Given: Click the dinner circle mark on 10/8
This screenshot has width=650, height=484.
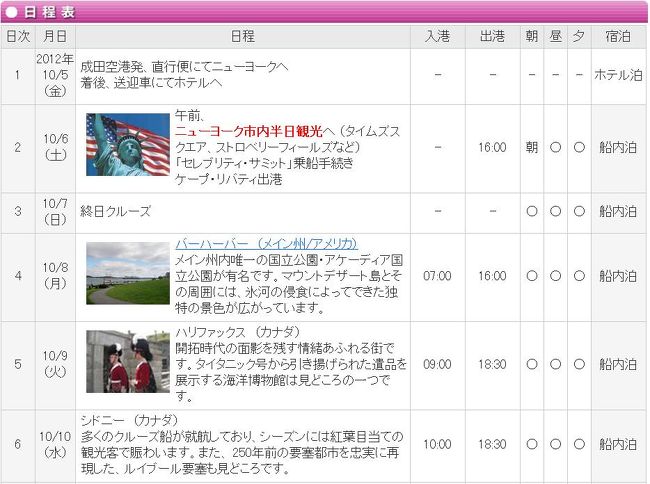Looking at the screenshot, I should point(579,276).
